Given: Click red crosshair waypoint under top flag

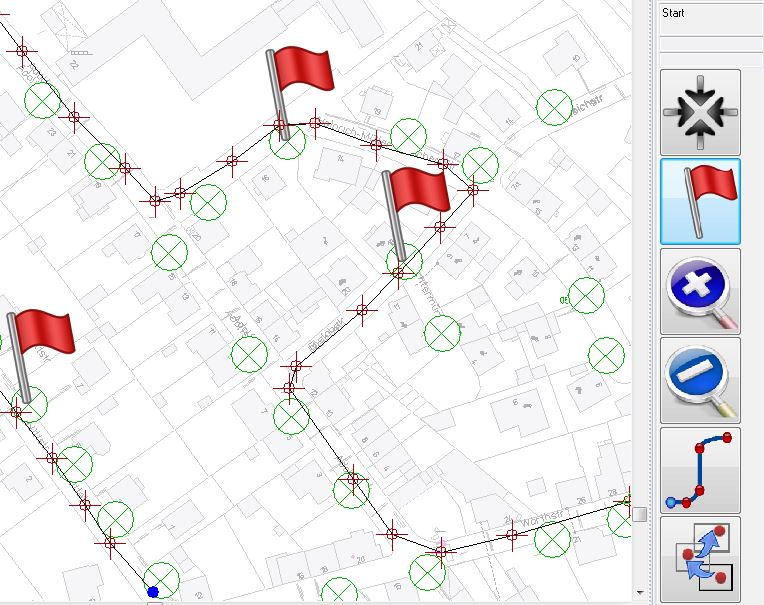Looking at the screenshot, I should [280, 126].
